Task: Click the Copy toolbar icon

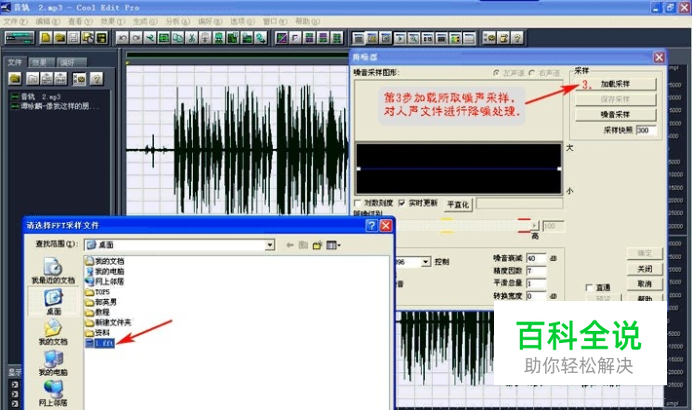Action: tap(178, 38)
